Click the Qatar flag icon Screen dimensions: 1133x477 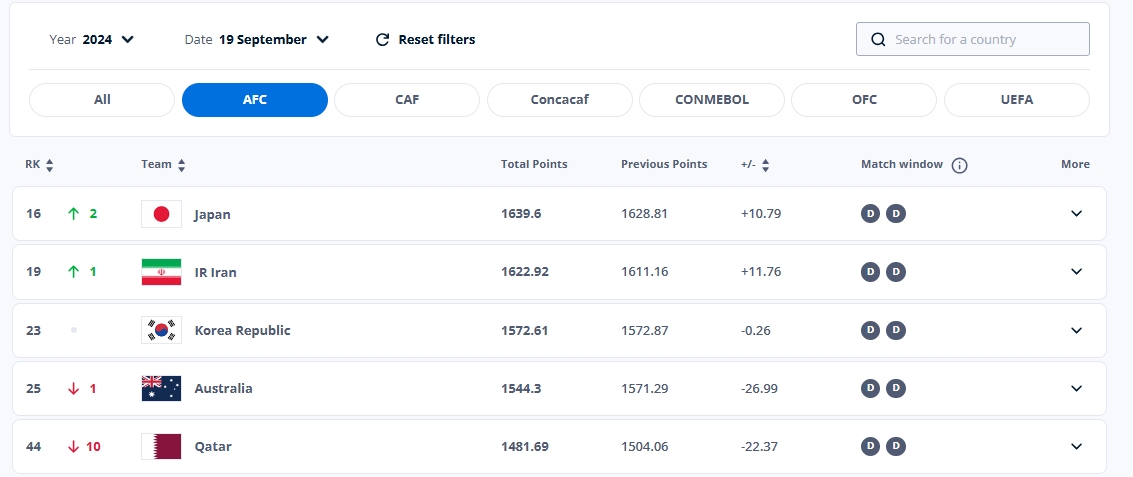[x=161, y=446]
